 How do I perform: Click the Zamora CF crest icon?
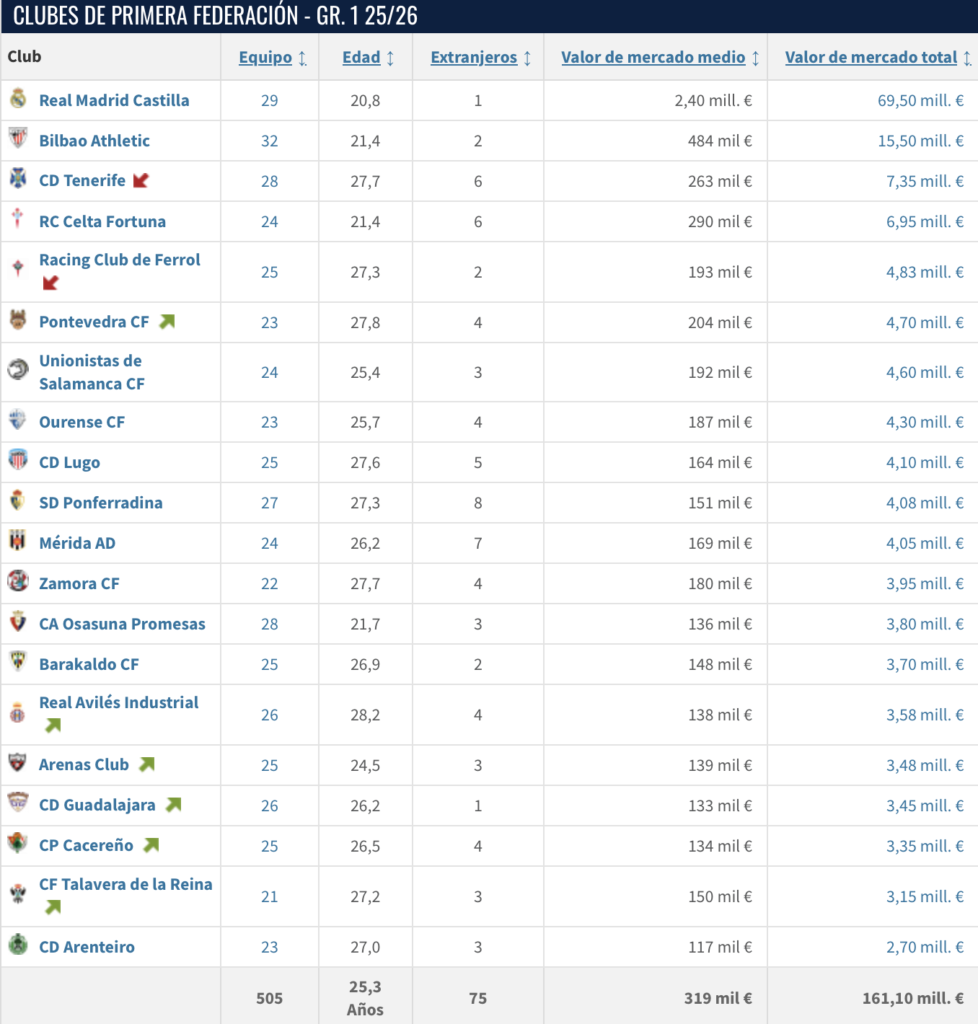18,581
